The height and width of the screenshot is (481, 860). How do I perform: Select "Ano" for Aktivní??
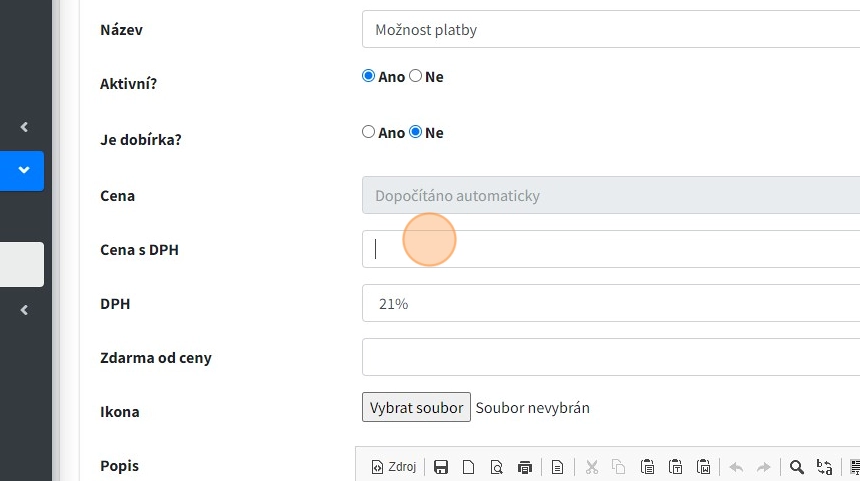[x=368, y=76]
